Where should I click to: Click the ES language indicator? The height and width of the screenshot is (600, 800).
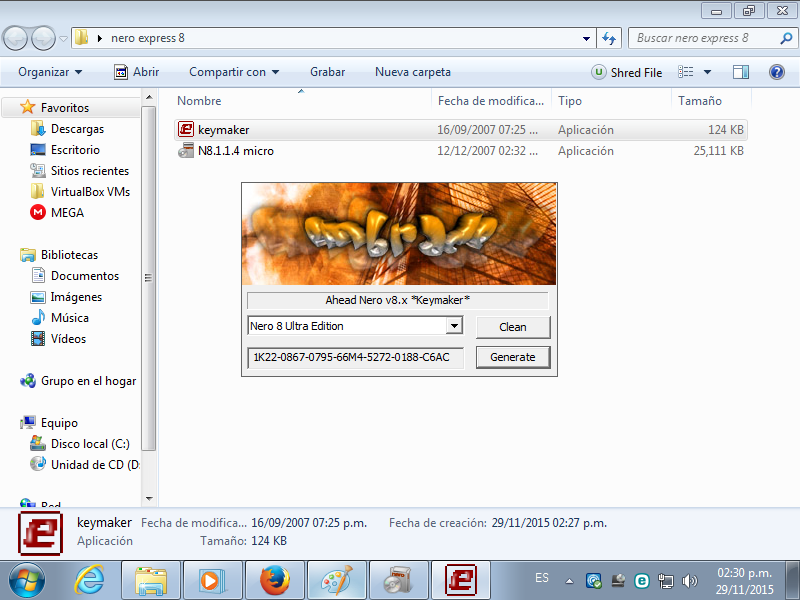542,578
